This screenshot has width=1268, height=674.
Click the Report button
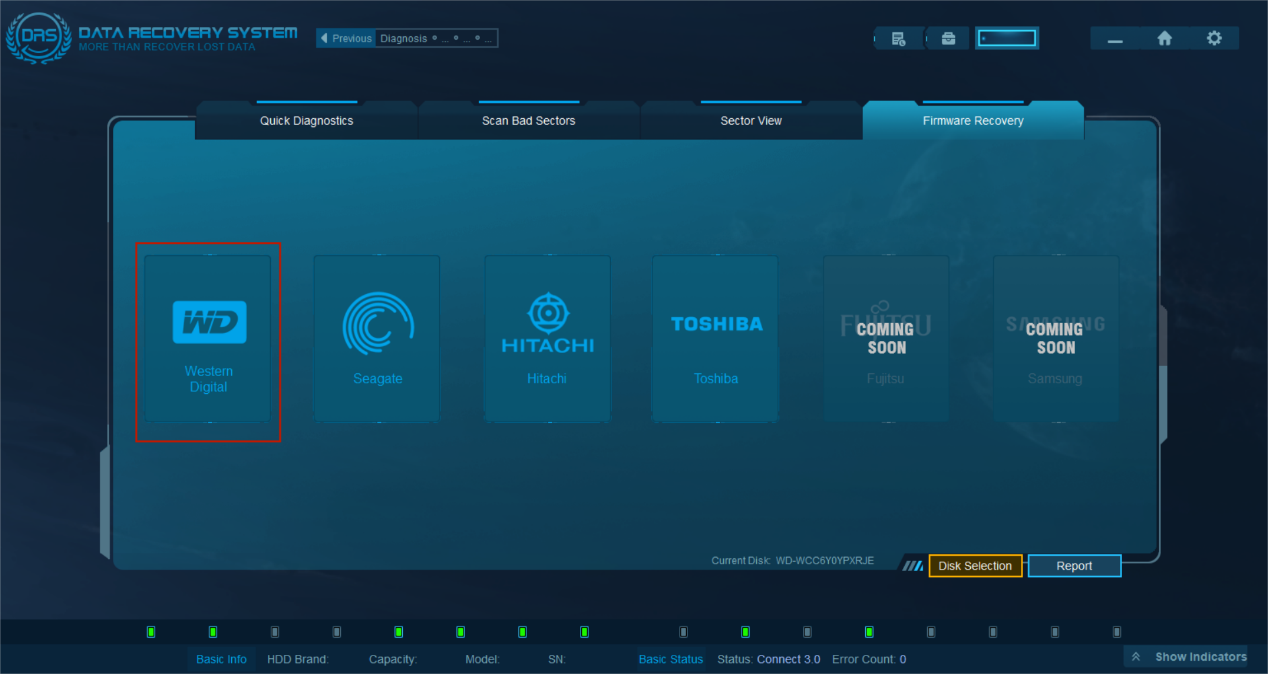coord(1075,566)
